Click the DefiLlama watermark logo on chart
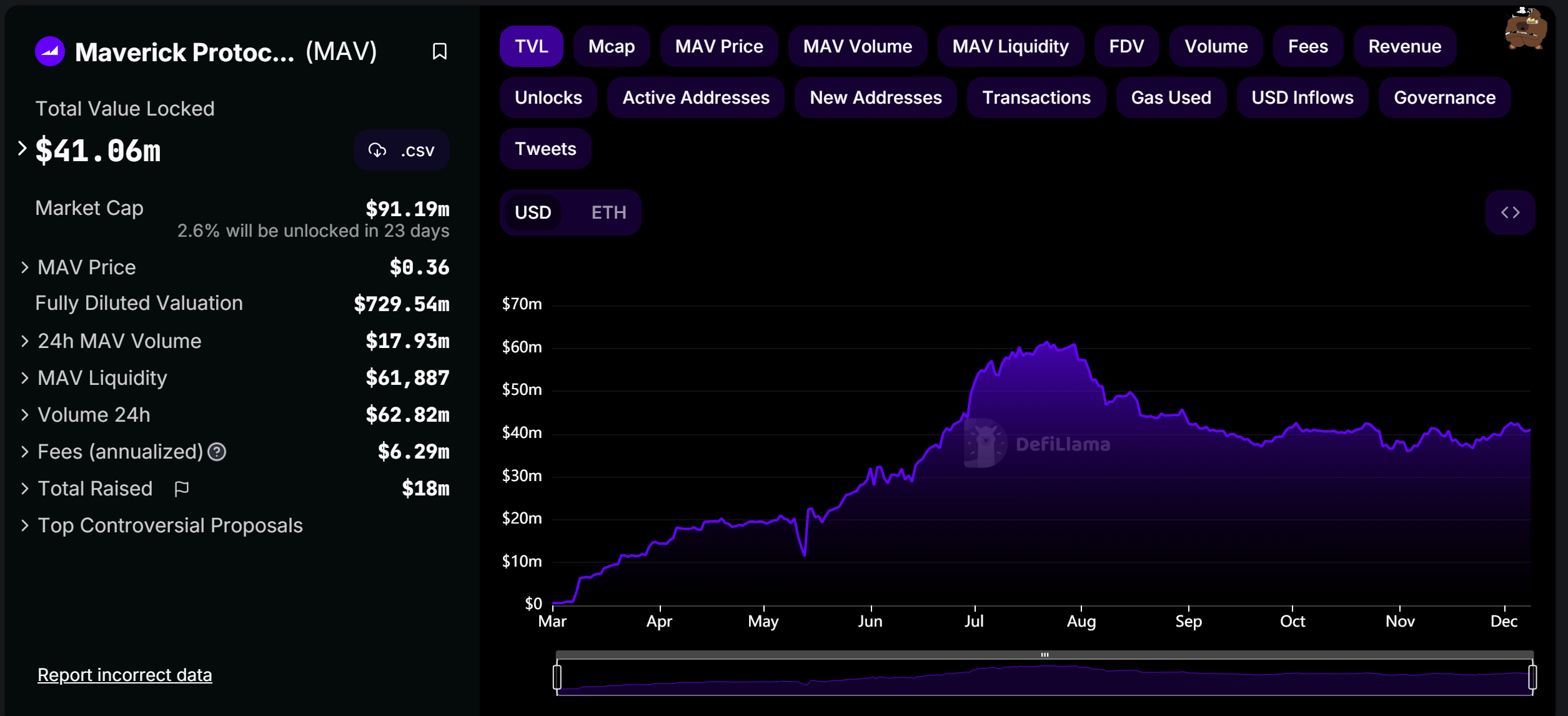This screenshot has height=716, width=1568. 985,443
